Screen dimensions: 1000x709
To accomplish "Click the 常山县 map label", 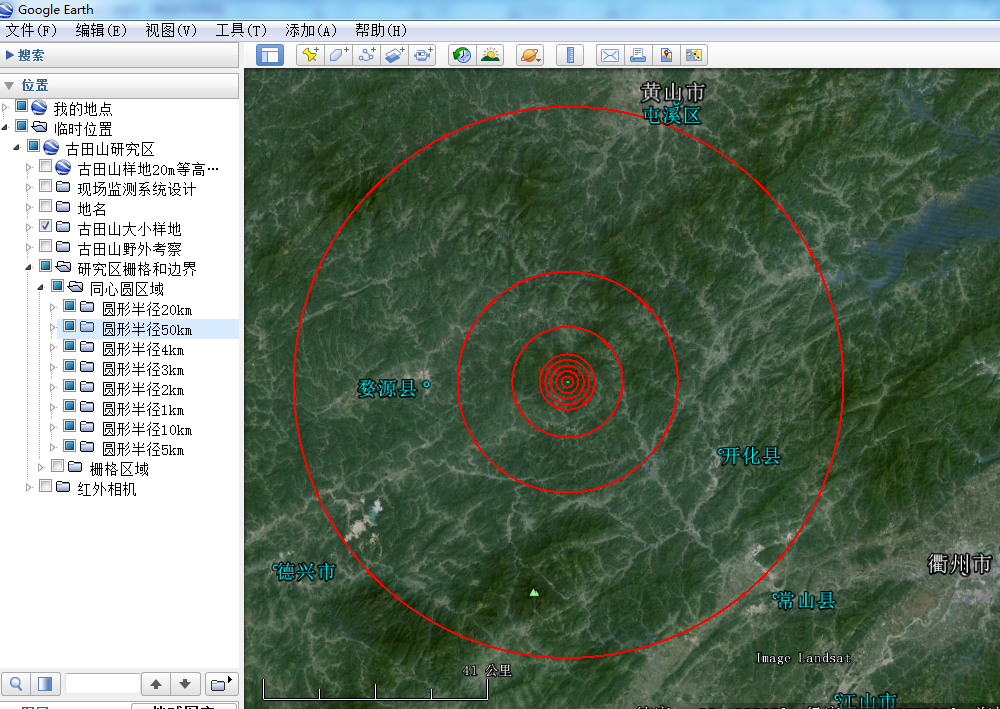I will (807, 600).
